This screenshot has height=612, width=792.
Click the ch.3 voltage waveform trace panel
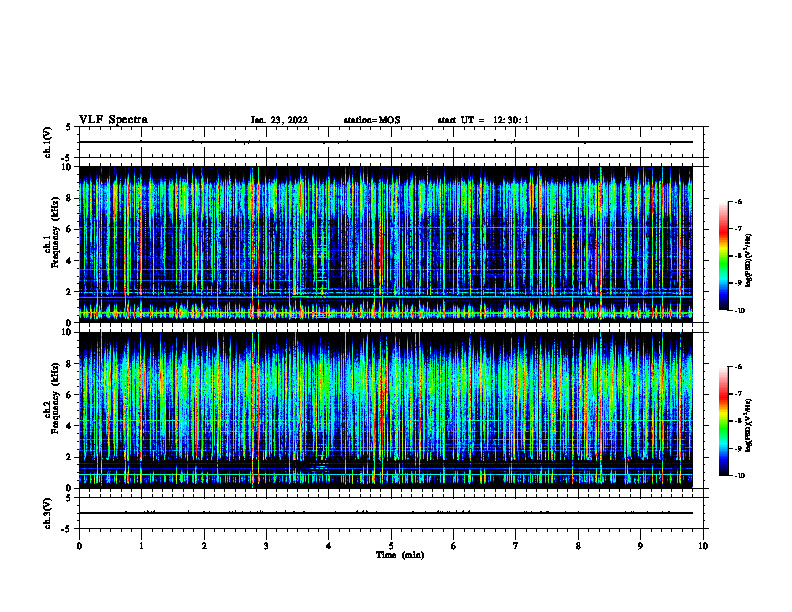pos(391,513)
